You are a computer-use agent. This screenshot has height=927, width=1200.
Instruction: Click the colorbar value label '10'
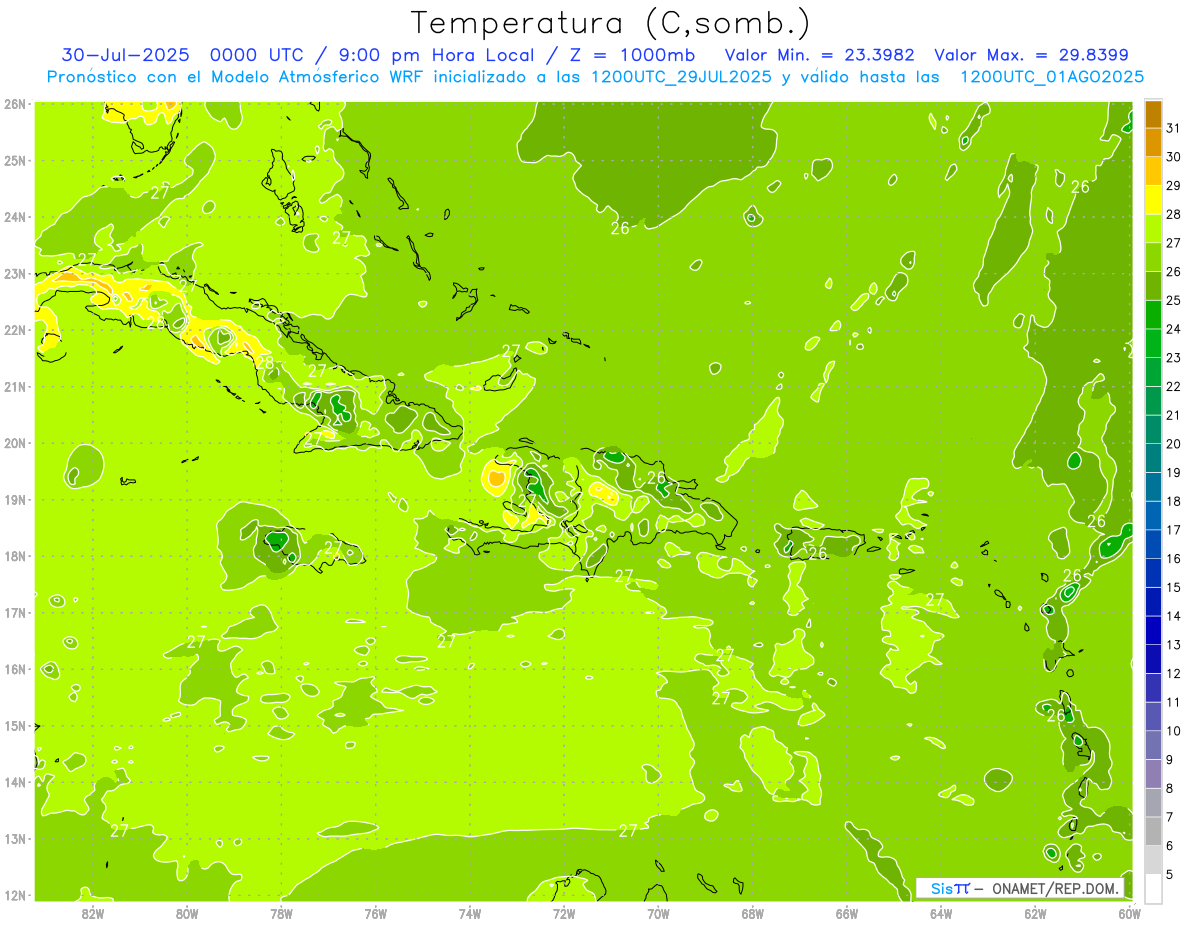[1173, 731]
